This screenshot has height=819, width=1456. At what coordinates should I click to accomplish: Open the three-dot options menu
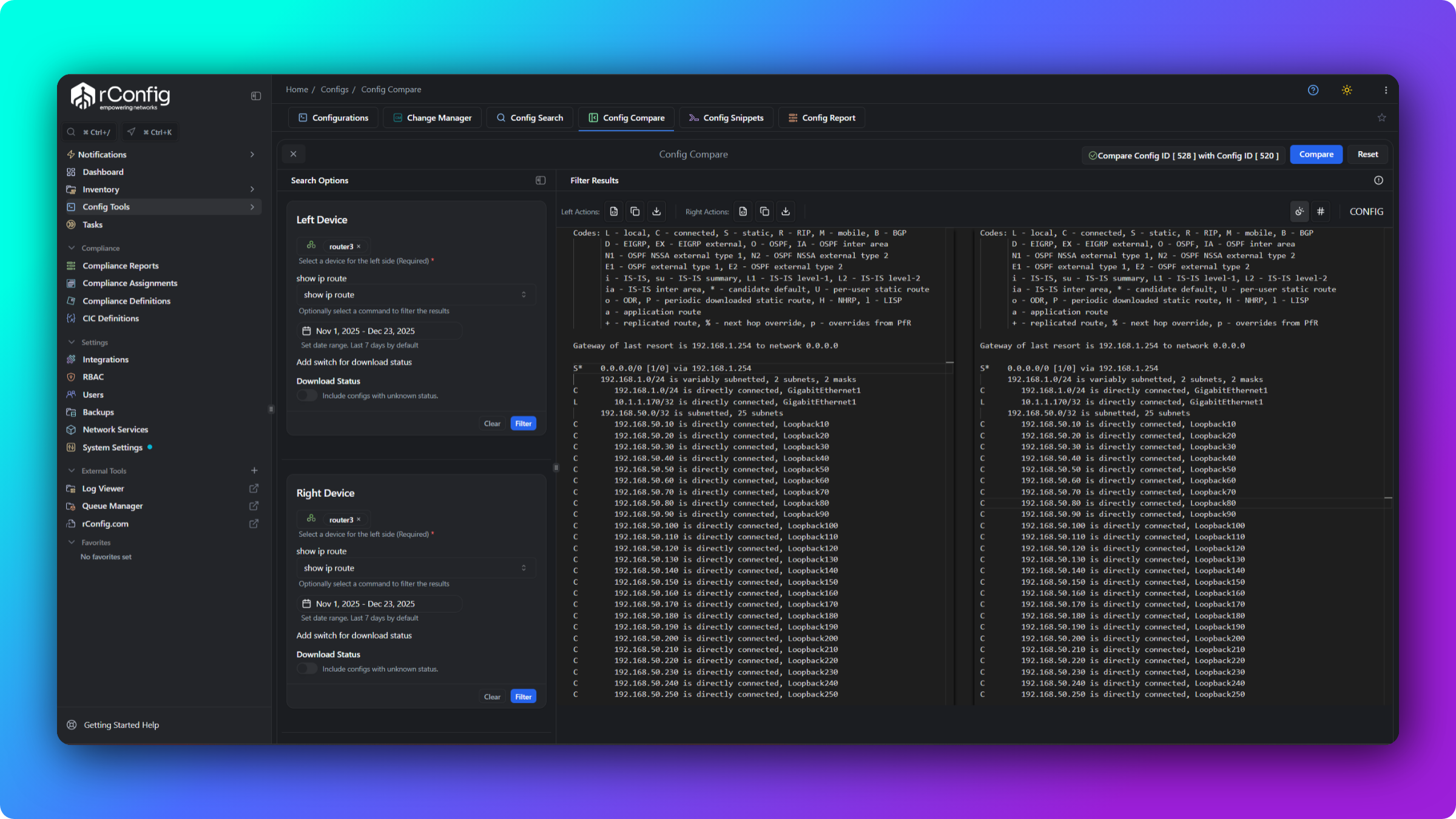1386,90
